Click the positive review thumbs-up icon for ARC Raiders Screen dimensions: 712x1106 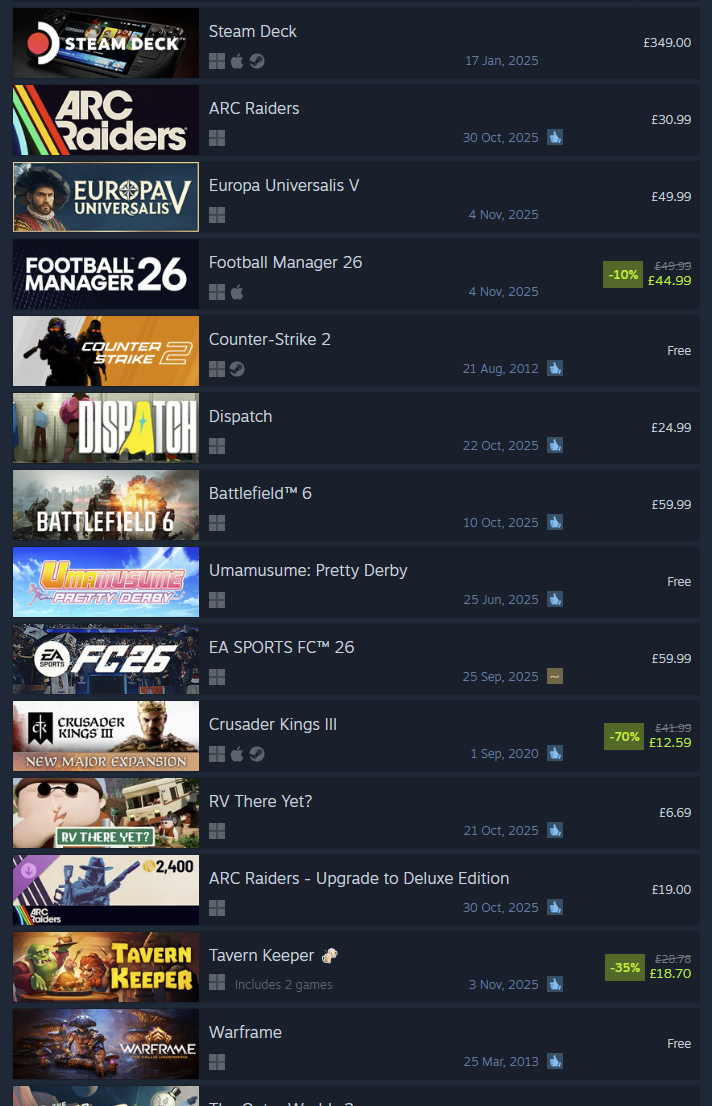[x=555, y=138]
